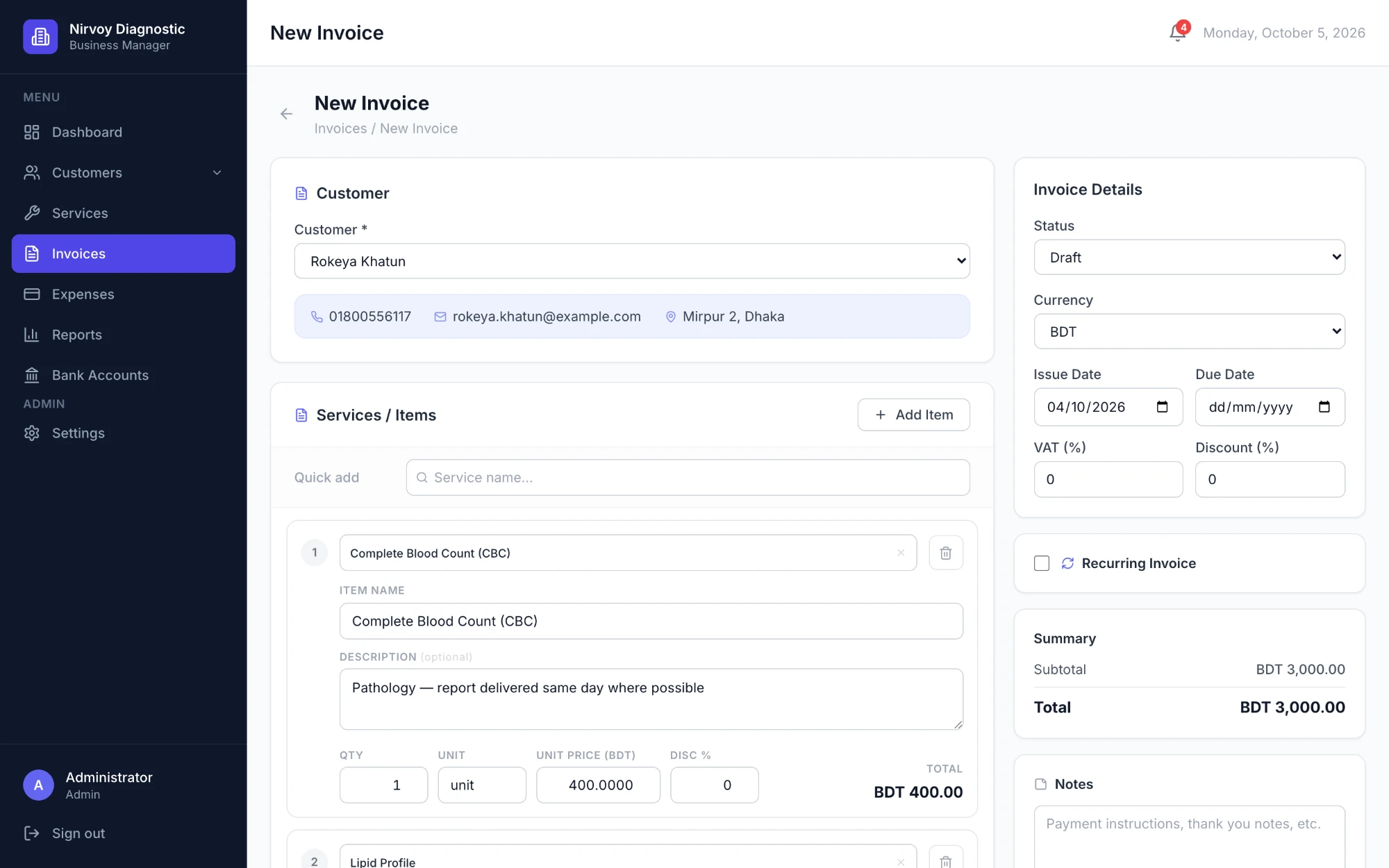Open the Status dropdown set to Draft

tap(1189, 257)
